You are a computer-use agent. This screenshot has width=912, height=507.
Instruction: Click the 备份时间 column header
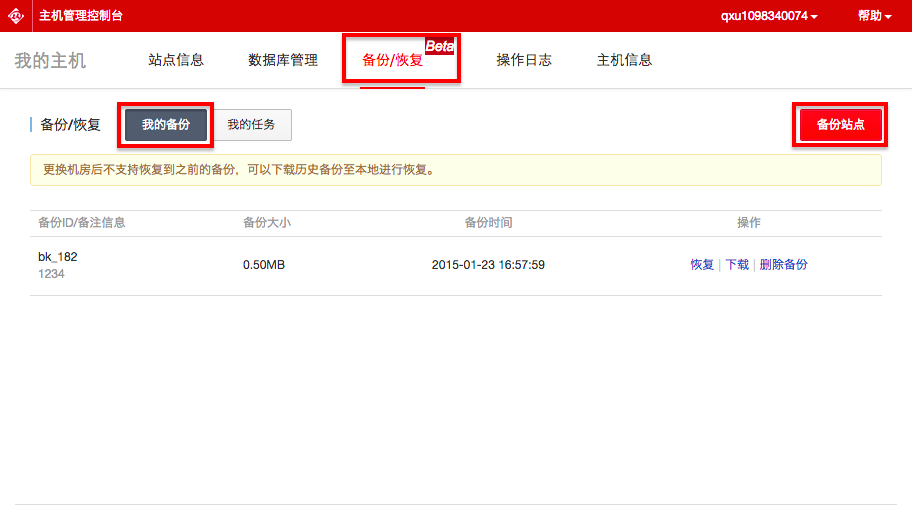pyautogui.click(x=488, y=223)
